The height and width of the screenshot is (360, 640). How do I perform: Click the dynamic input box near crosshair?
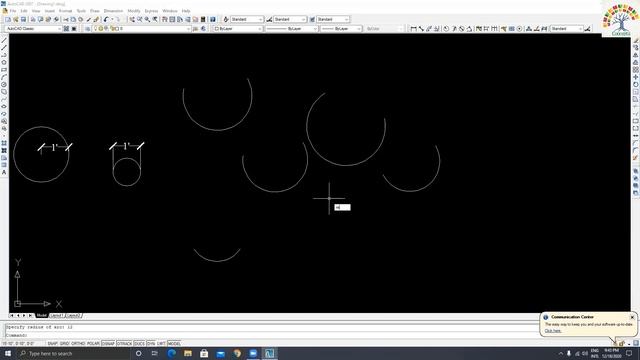pos(342,207)
